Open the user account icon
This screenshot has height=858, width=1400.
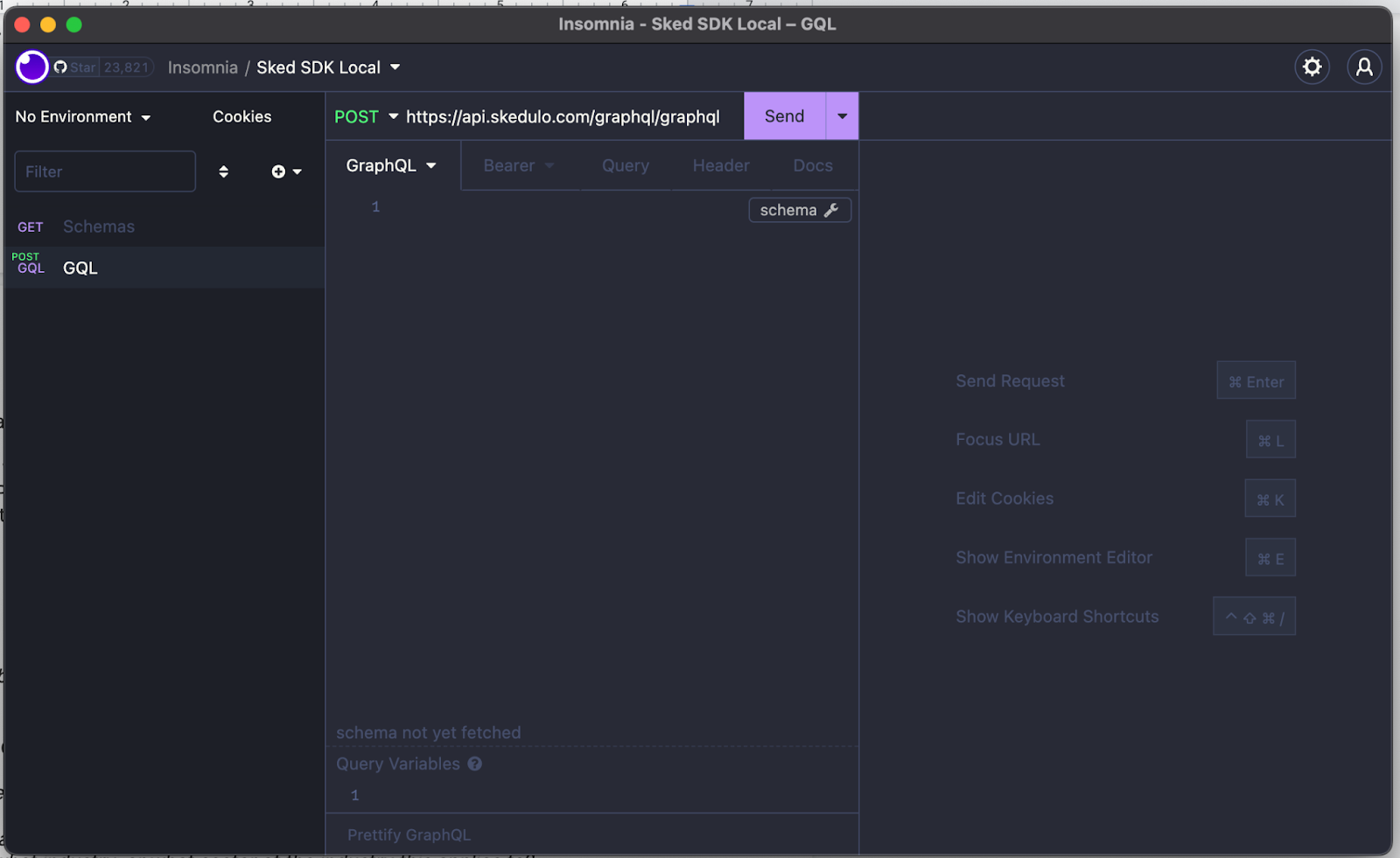1364,66
